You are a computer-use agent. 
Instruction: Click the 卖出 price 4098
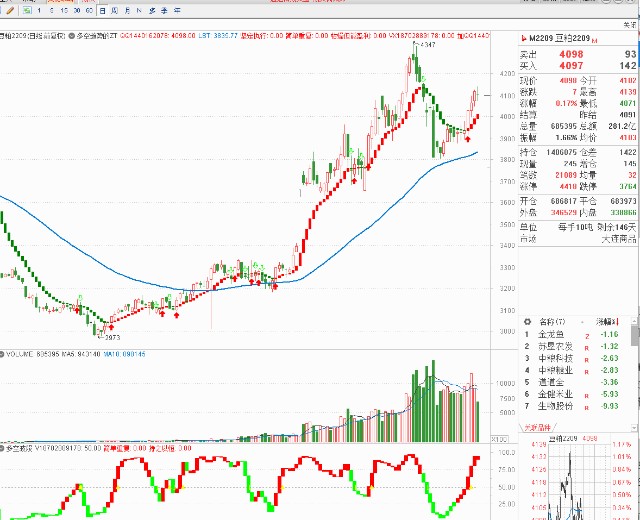pyautogui.click(x=571, y=54)
